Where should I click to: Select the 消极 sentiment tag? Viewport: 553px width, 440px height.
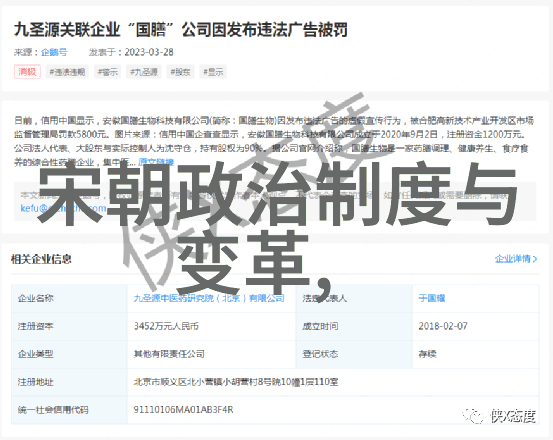(x=28, y=72)
